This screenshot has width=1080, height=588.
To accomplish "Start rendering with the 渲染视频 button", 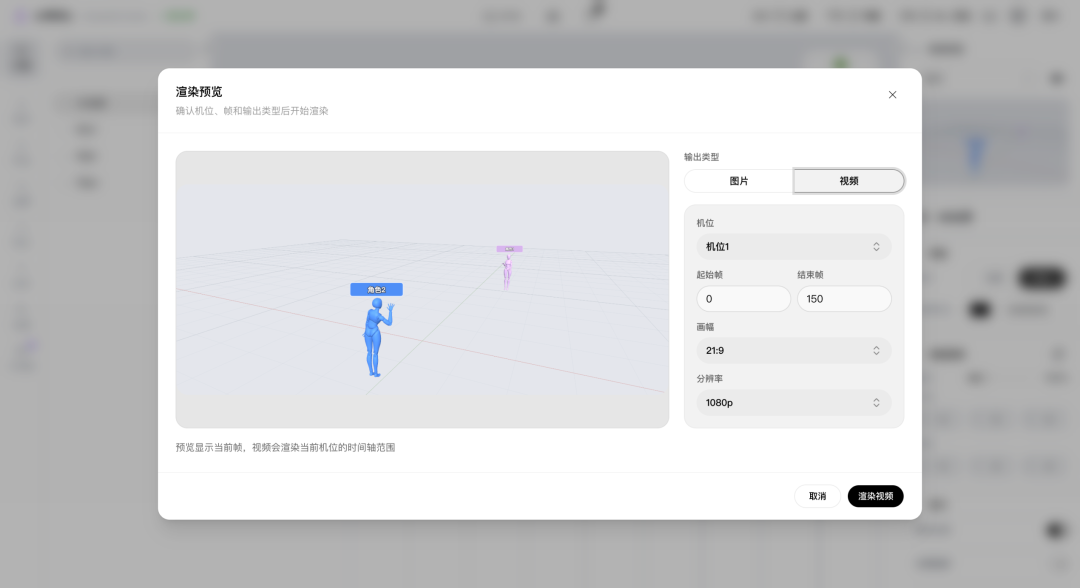I will 875,496.
